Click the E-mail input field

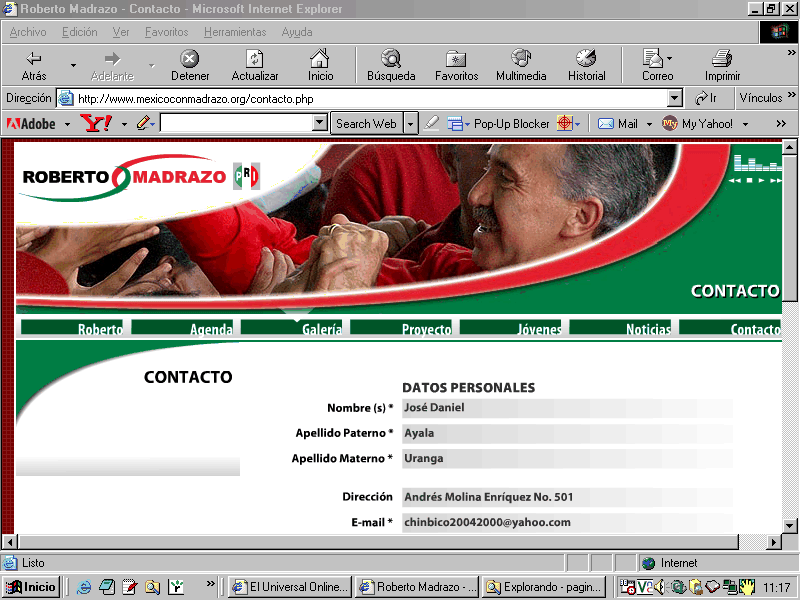566,522
